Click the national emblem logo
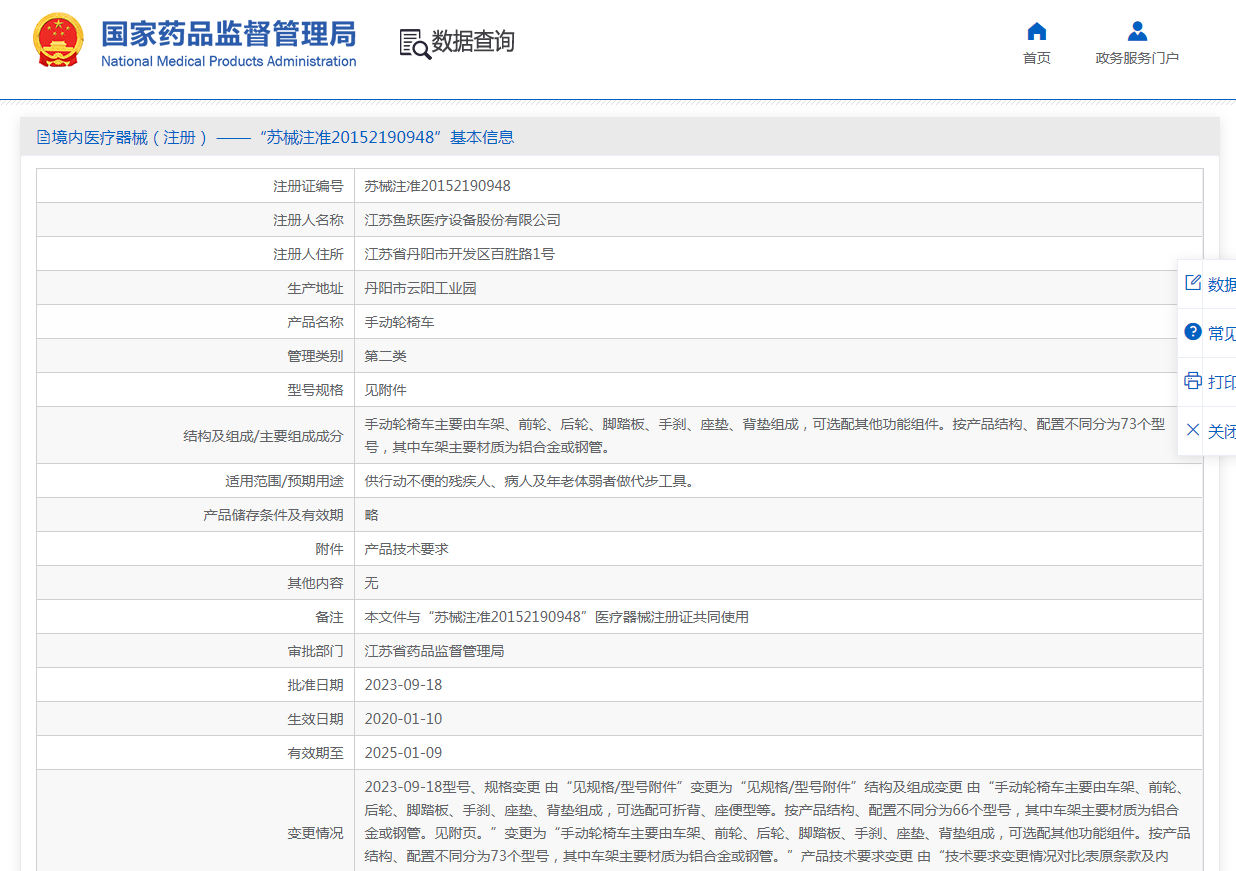This screenshot has width=1236, height=871. pos(59,41)
